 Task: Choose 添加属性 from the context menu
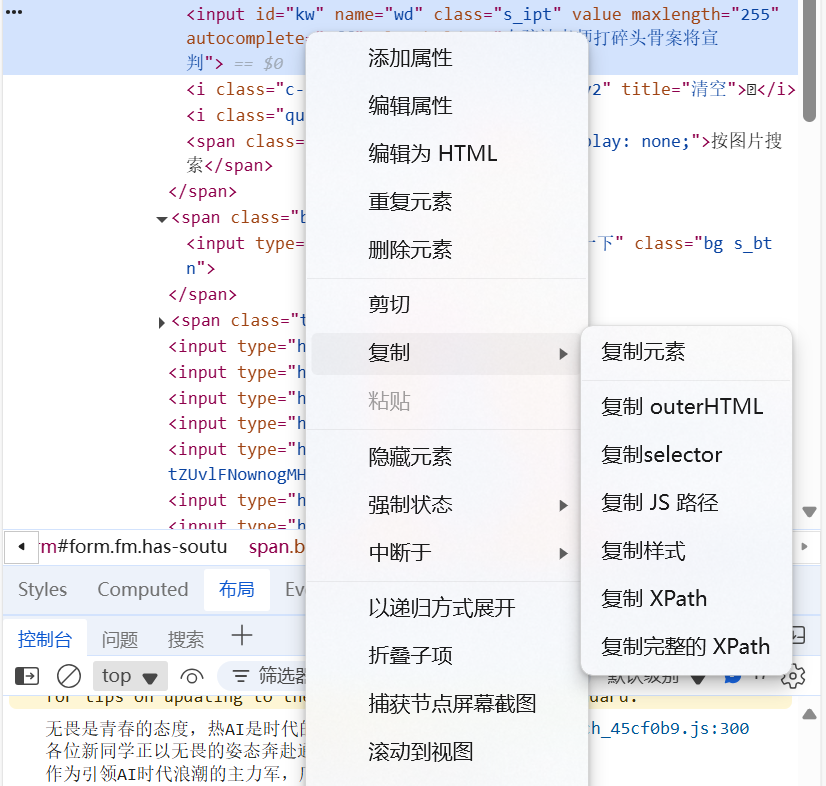[x=446, y=58]
